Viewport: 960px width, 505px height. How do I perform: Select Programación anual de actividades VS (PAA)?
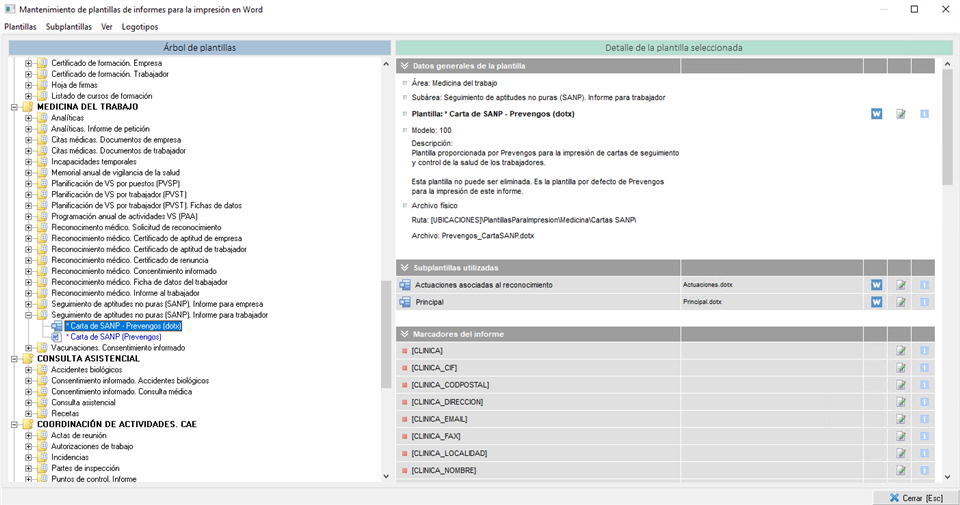(x=124, y=217)
